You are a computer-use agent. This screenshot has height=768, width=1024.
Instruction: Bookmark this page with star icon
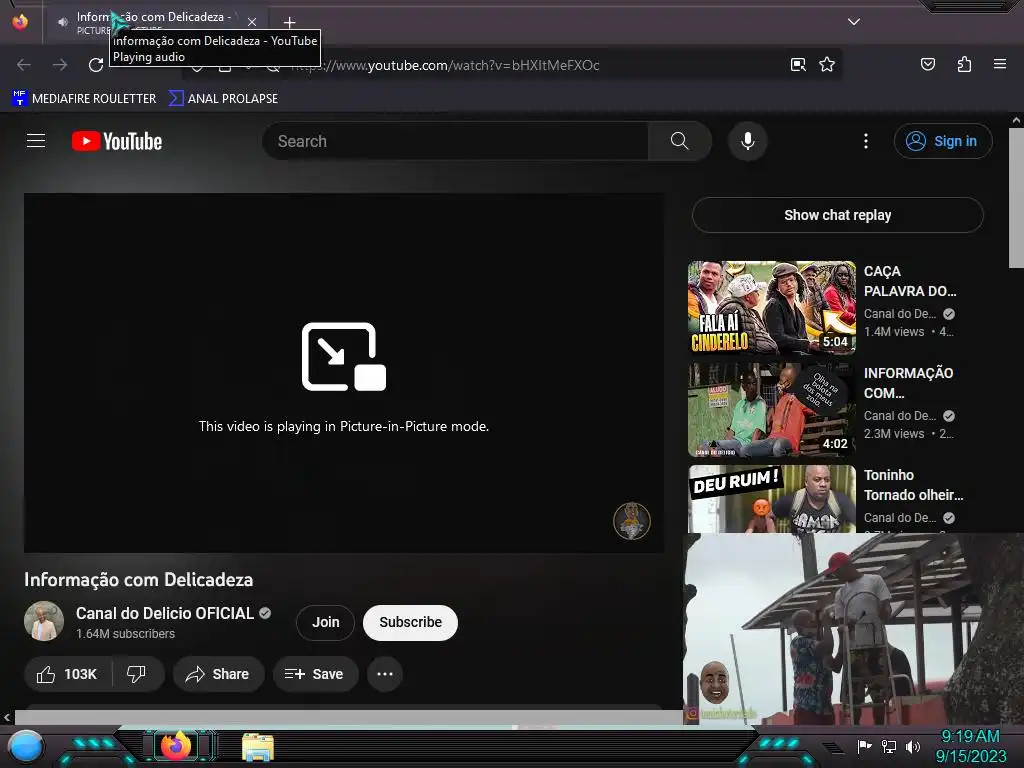827,65
